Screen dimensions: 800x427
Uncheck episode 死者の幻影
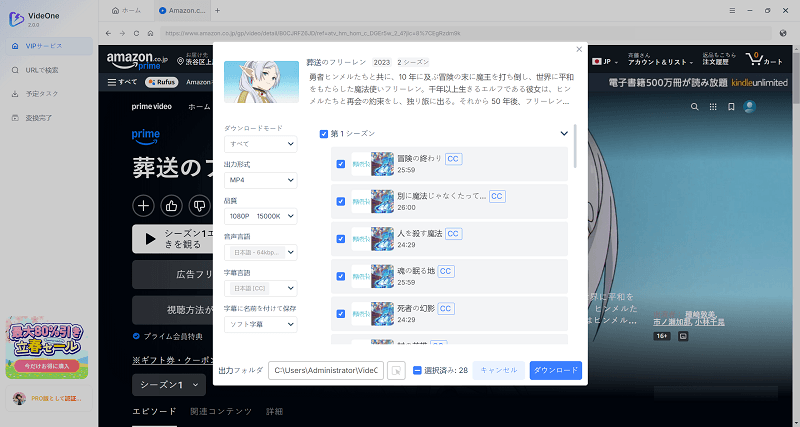(x=341, y=314)
